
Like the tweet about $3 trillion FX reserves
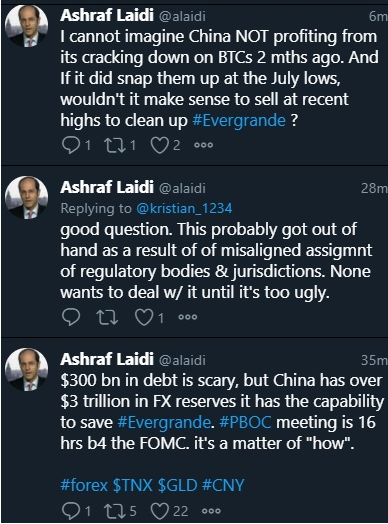pos(159,511)
